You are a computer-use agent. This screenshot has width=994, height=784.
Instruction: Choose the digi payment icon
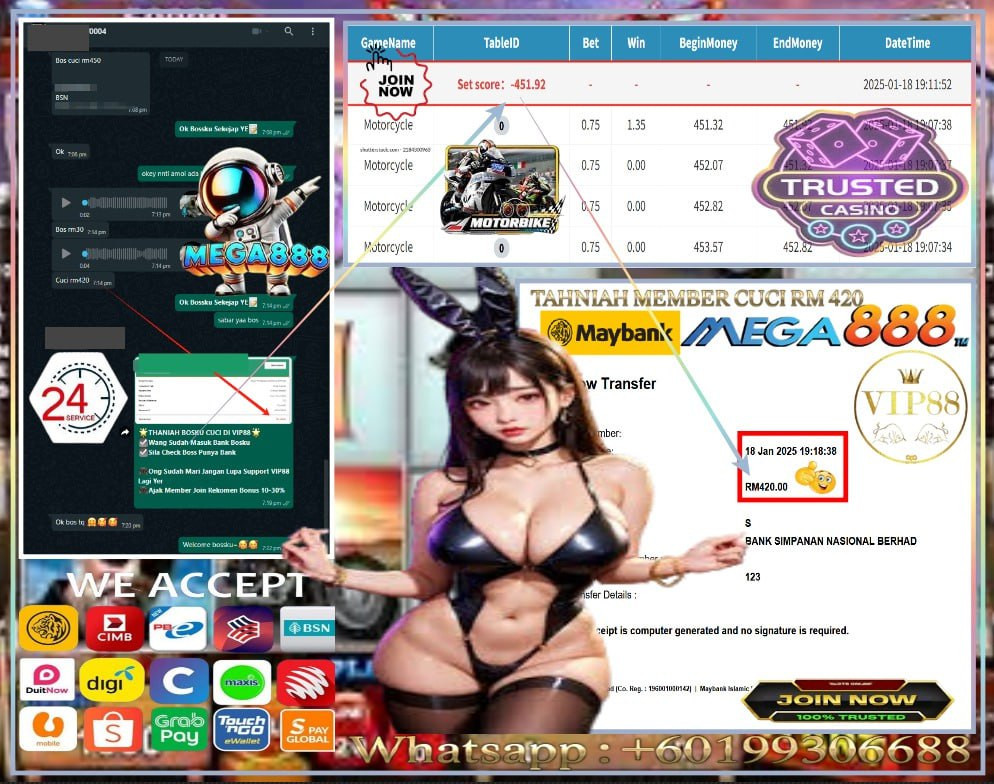tap(112, 681)
